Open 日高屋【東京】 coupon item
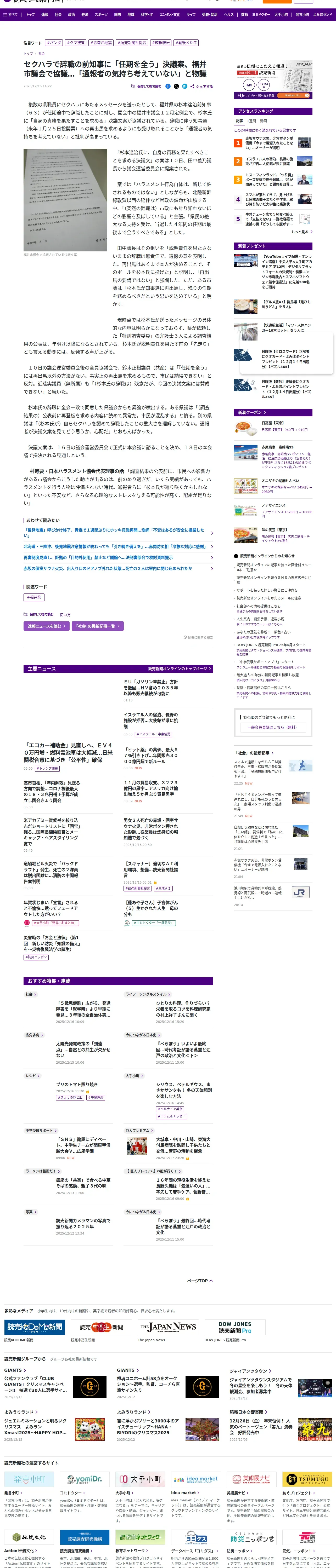The width and height of the screenshot is (336, 1568). (x=273, y=427)
